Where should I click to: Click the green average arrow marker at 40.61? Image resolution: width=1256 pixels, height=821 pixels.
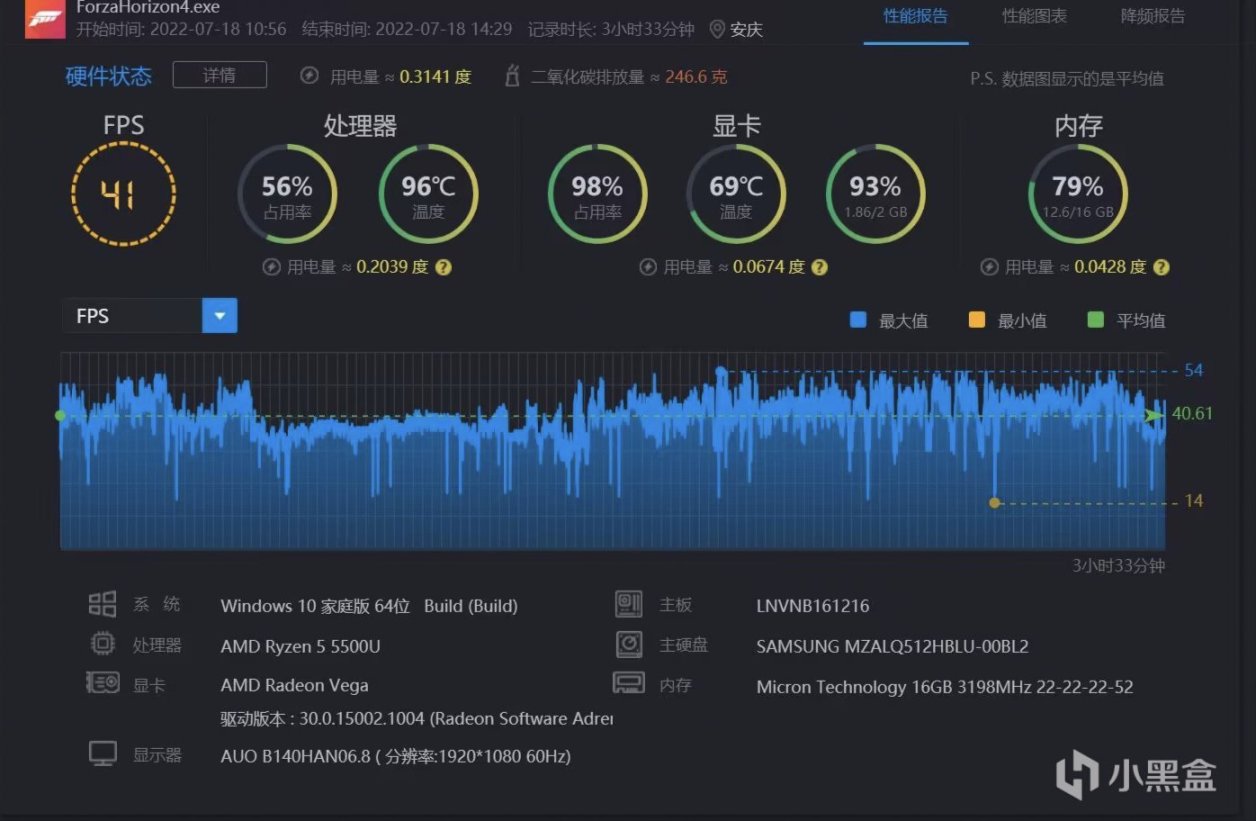coord(1155,414)
